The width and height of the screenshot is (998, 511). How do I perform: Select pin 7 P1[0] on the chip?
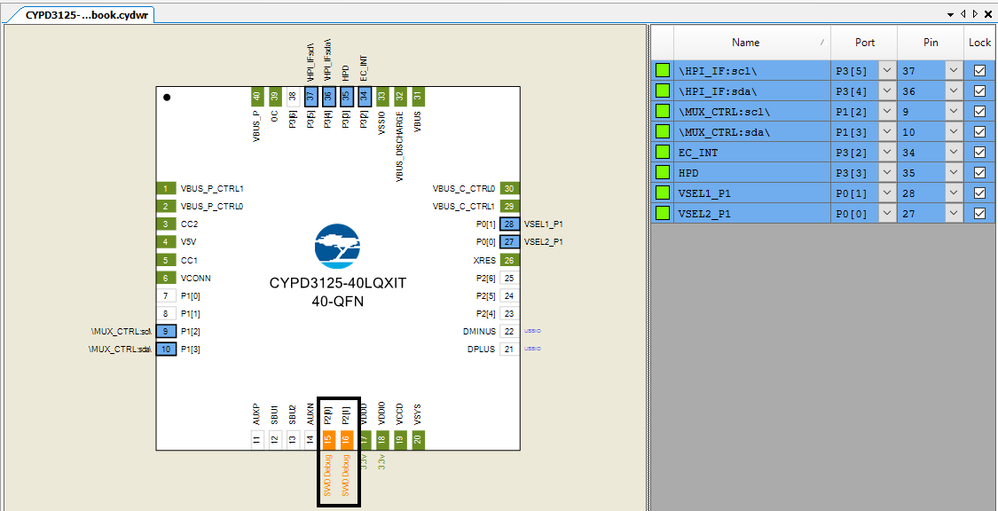point(165,295)
